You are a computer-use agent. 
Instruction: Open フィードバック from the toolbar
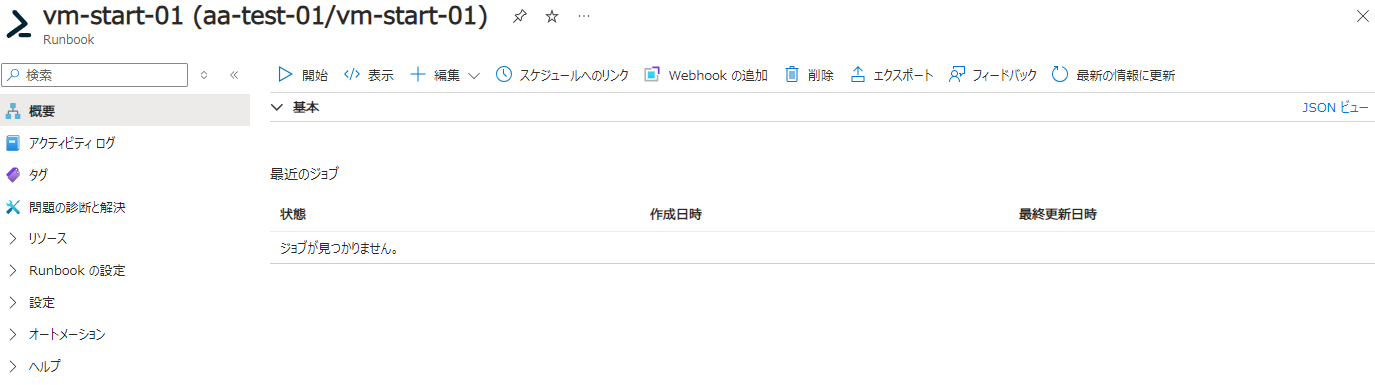[x=993, y=75]
